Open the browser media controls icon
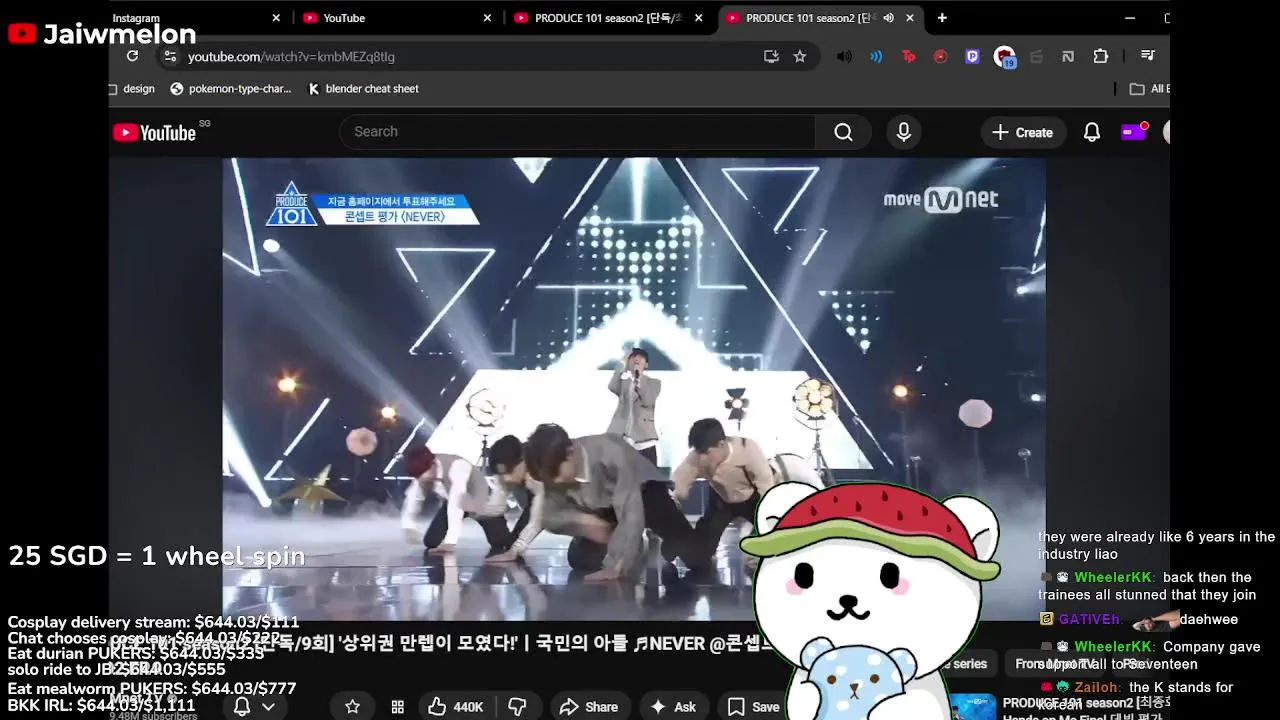This screenshot has height=720, width=1280. [x=1147, y=56]
